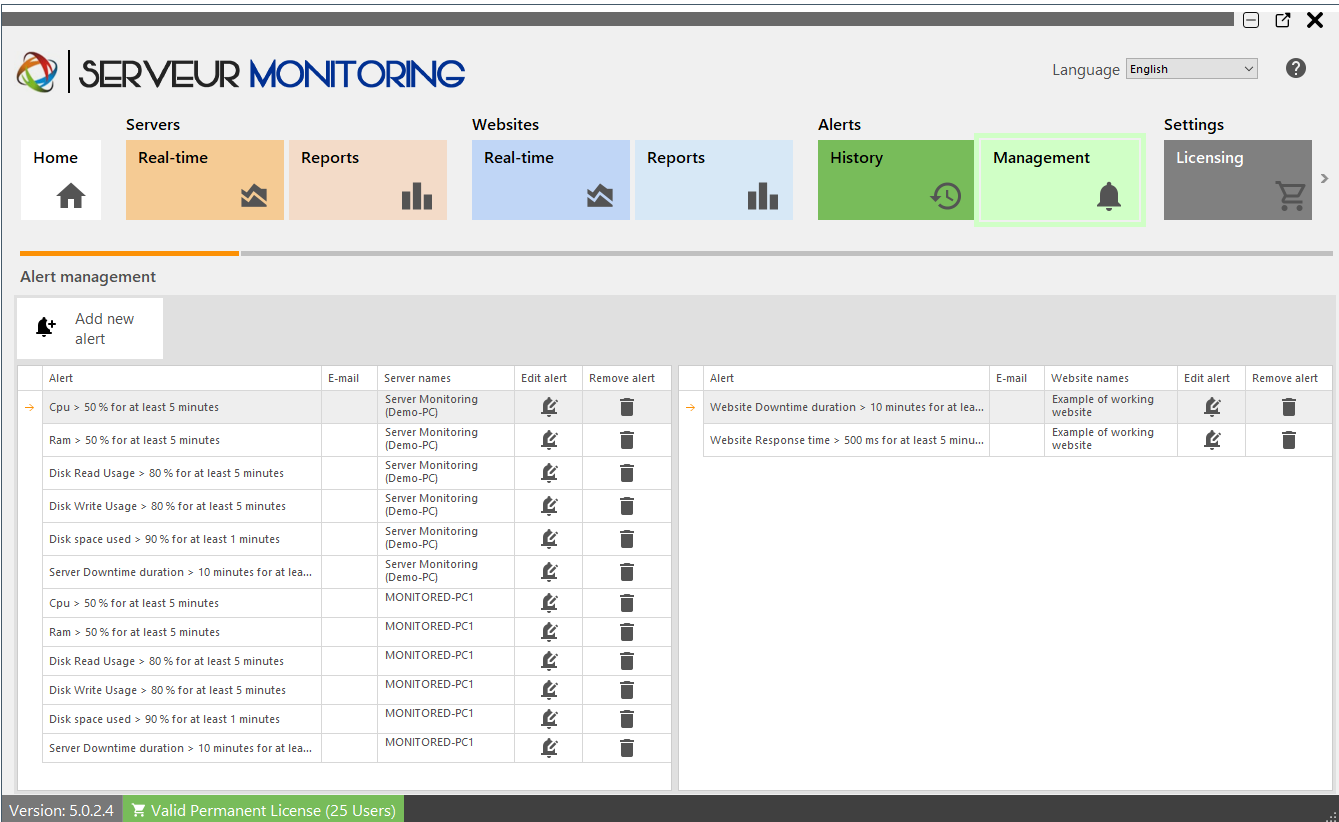Image resolution: width=1339 pixels, height=822 pixels.
Task: Open Servers Real-time monitoring tile
Action: point(205,180)
